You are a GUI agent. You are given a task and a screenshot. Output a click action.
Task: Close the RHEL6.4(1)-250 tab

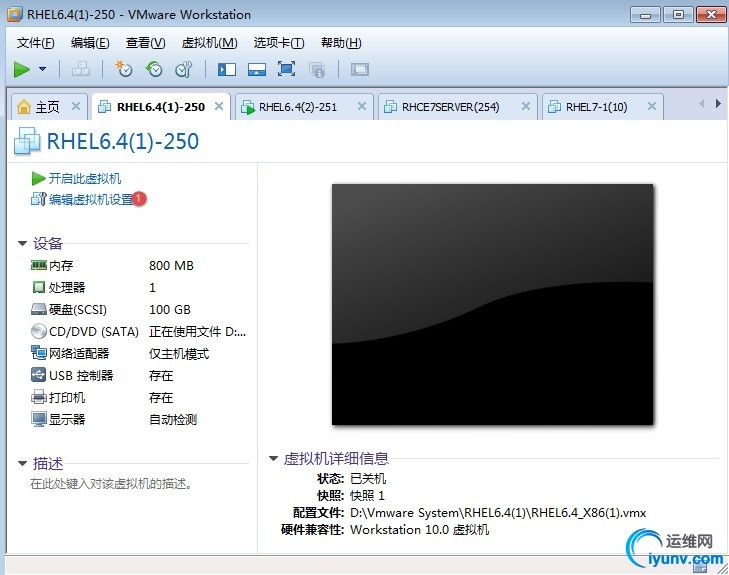219,106
